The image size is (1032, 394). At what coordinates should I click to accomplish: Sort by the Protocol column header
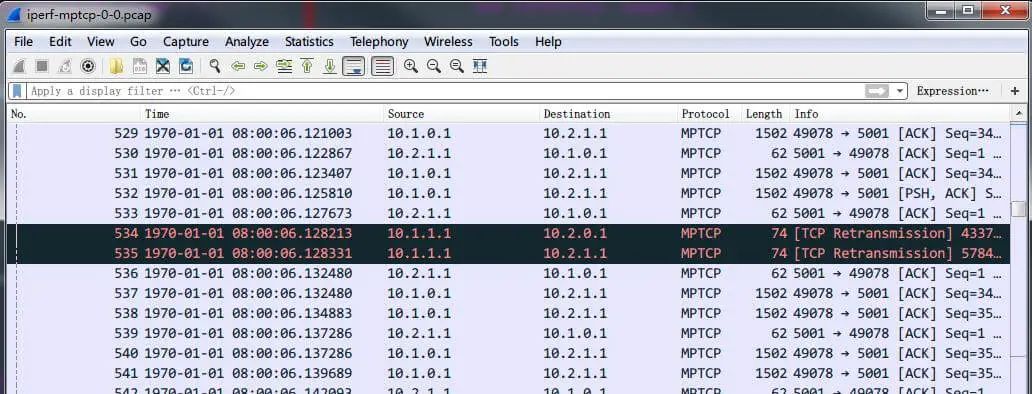710,114
